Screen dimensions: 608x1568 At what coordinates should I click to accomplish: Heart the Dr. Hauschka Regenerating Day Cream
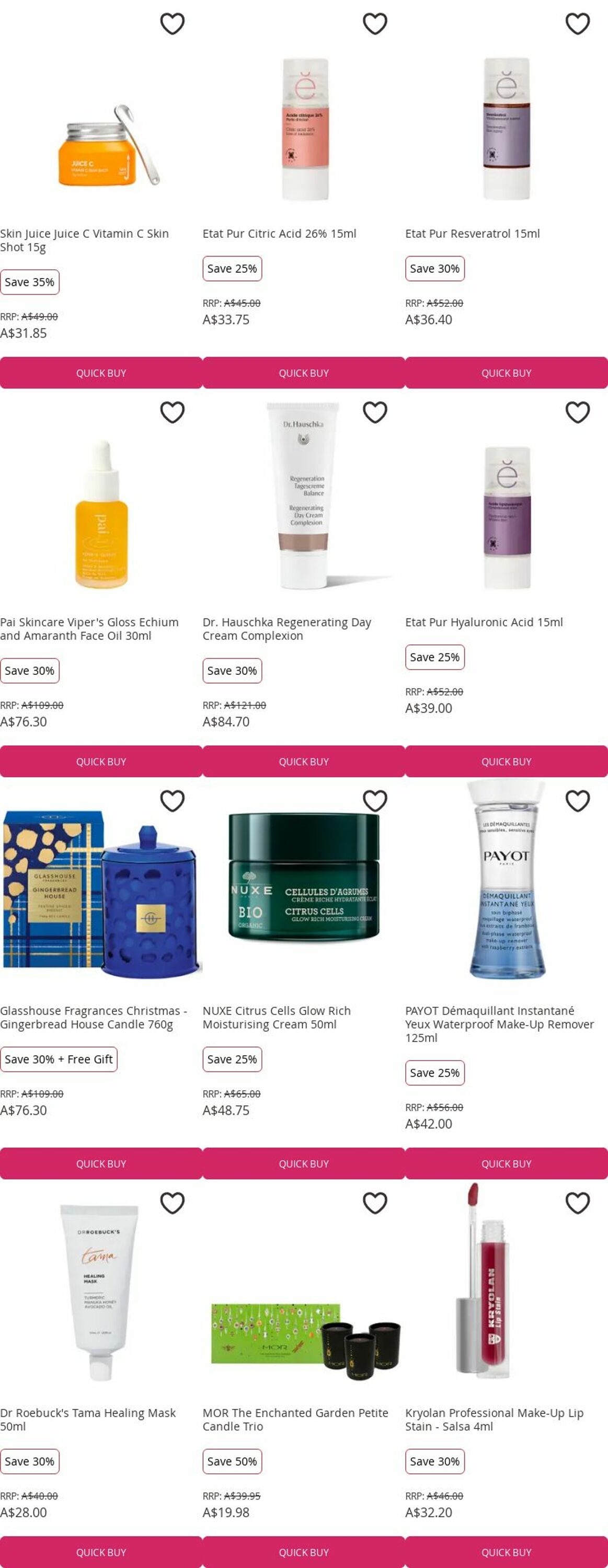[375, 412]
